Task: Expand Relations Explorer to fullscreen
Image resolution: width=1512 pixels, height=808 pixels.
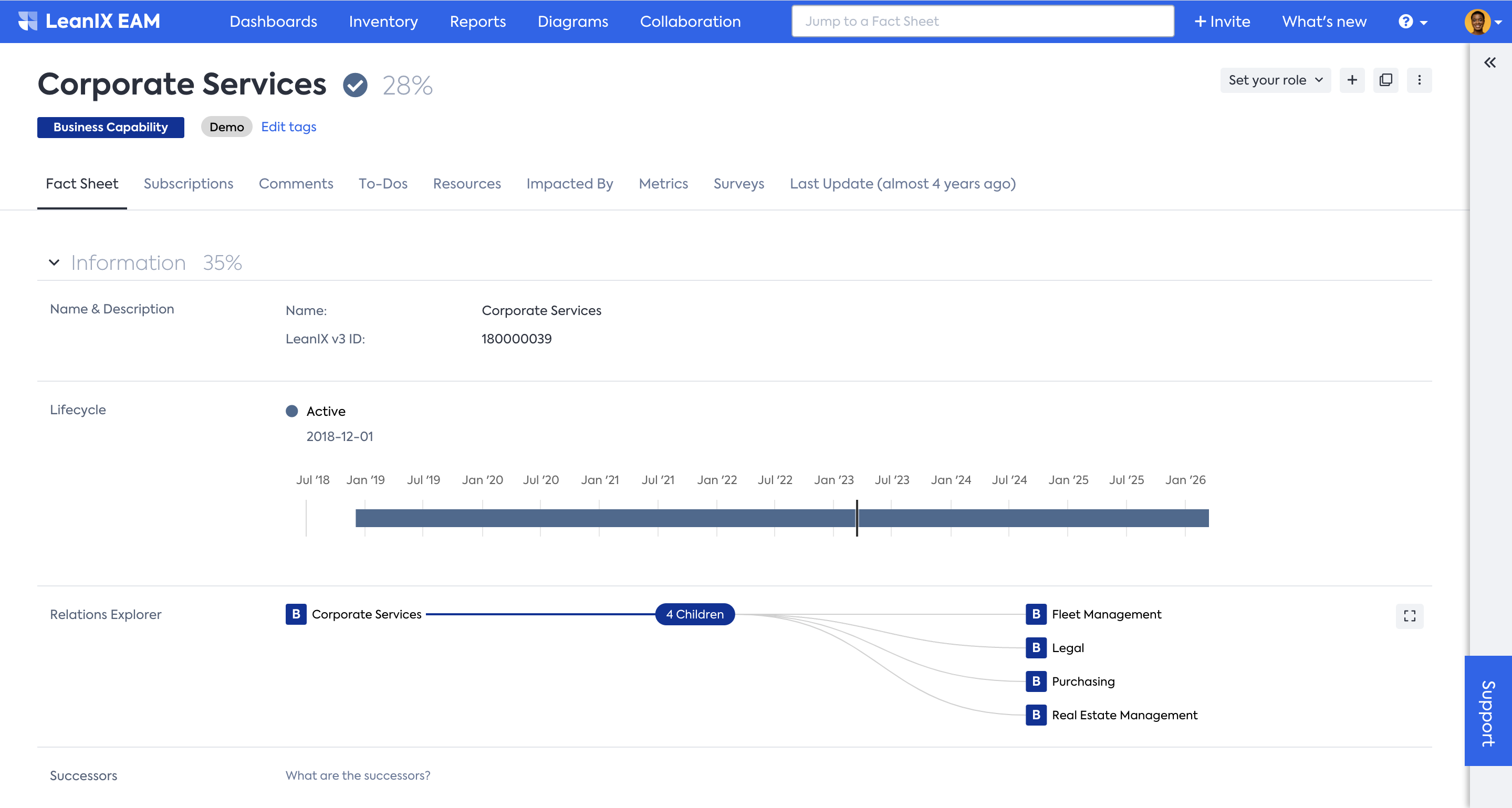Action: [1409, 615]
